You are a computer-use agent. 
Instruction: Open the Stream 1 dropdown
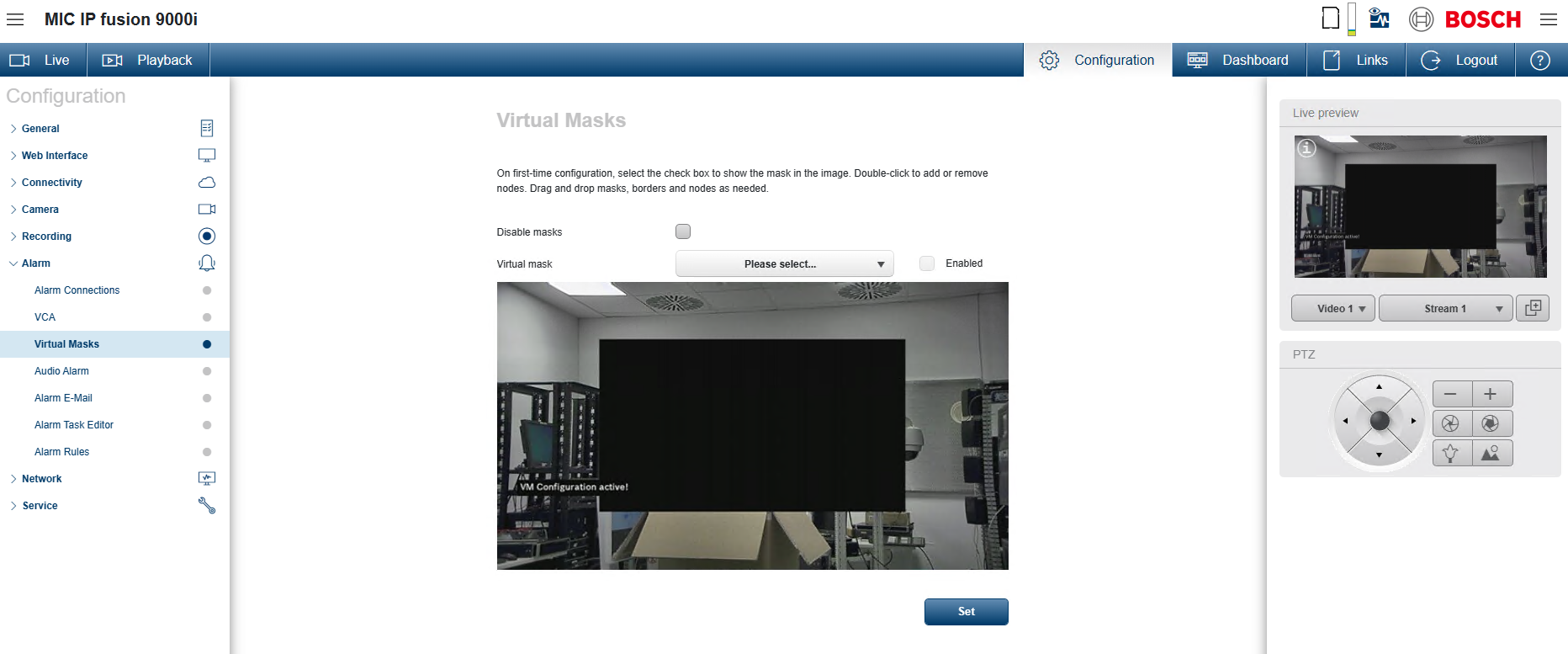pyautogui.click(x=1446, y=308)
